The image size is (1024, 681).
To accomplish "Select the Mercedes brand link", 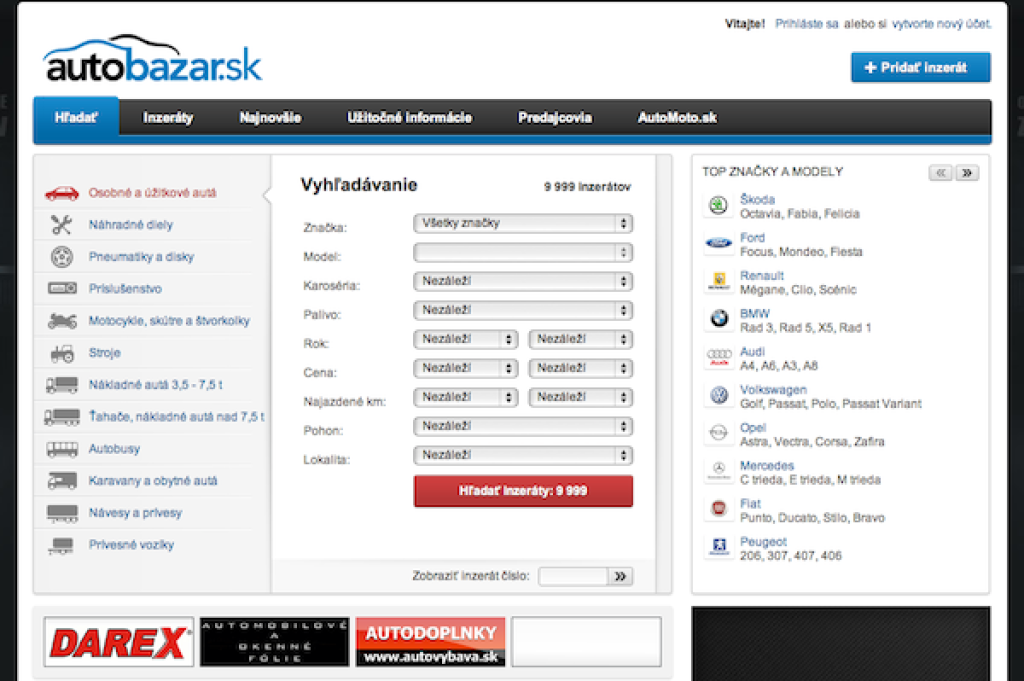I will [767, 466].
